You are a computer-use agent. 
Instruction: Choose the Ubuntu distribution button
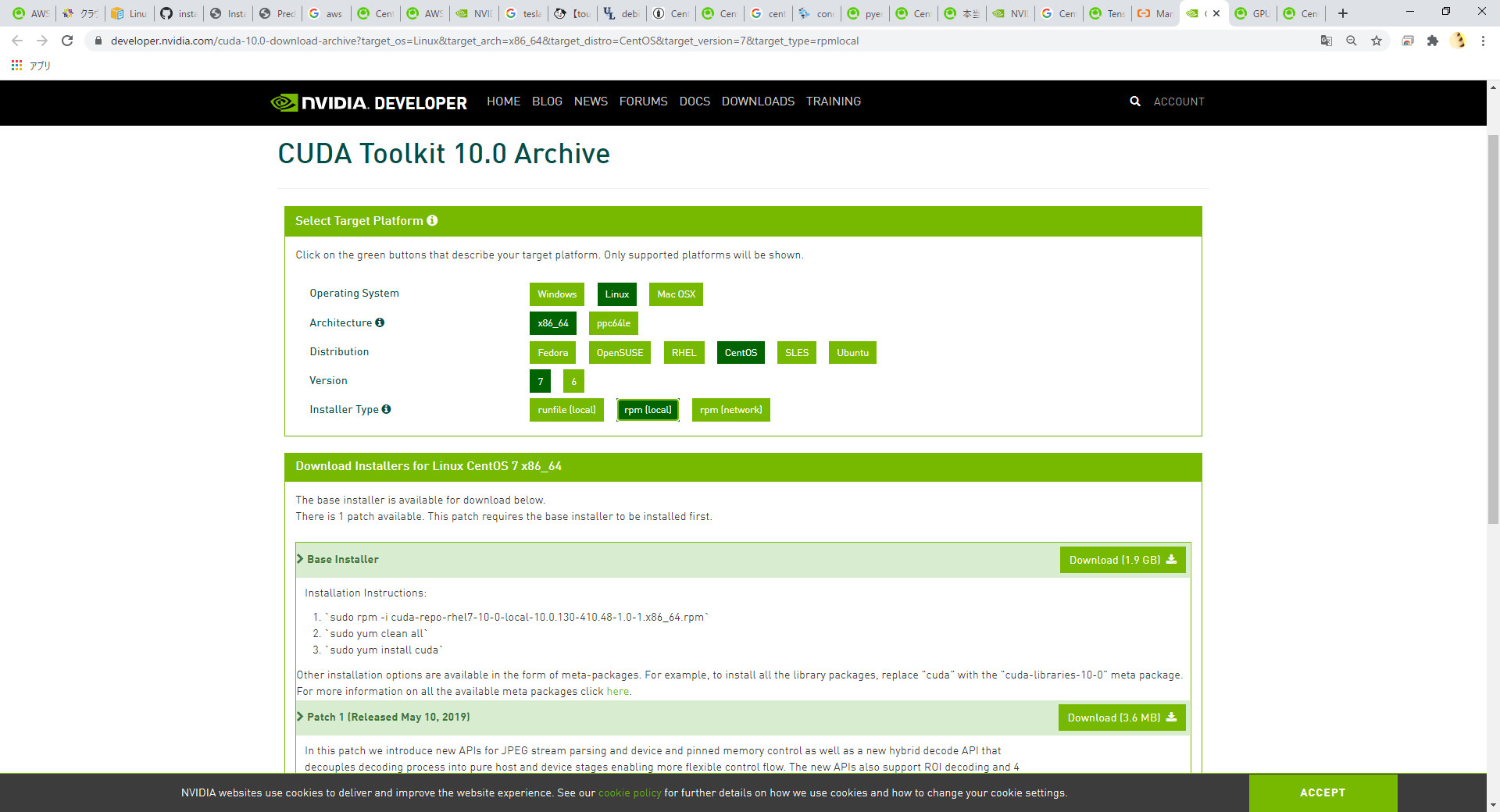tap(852, 353)
